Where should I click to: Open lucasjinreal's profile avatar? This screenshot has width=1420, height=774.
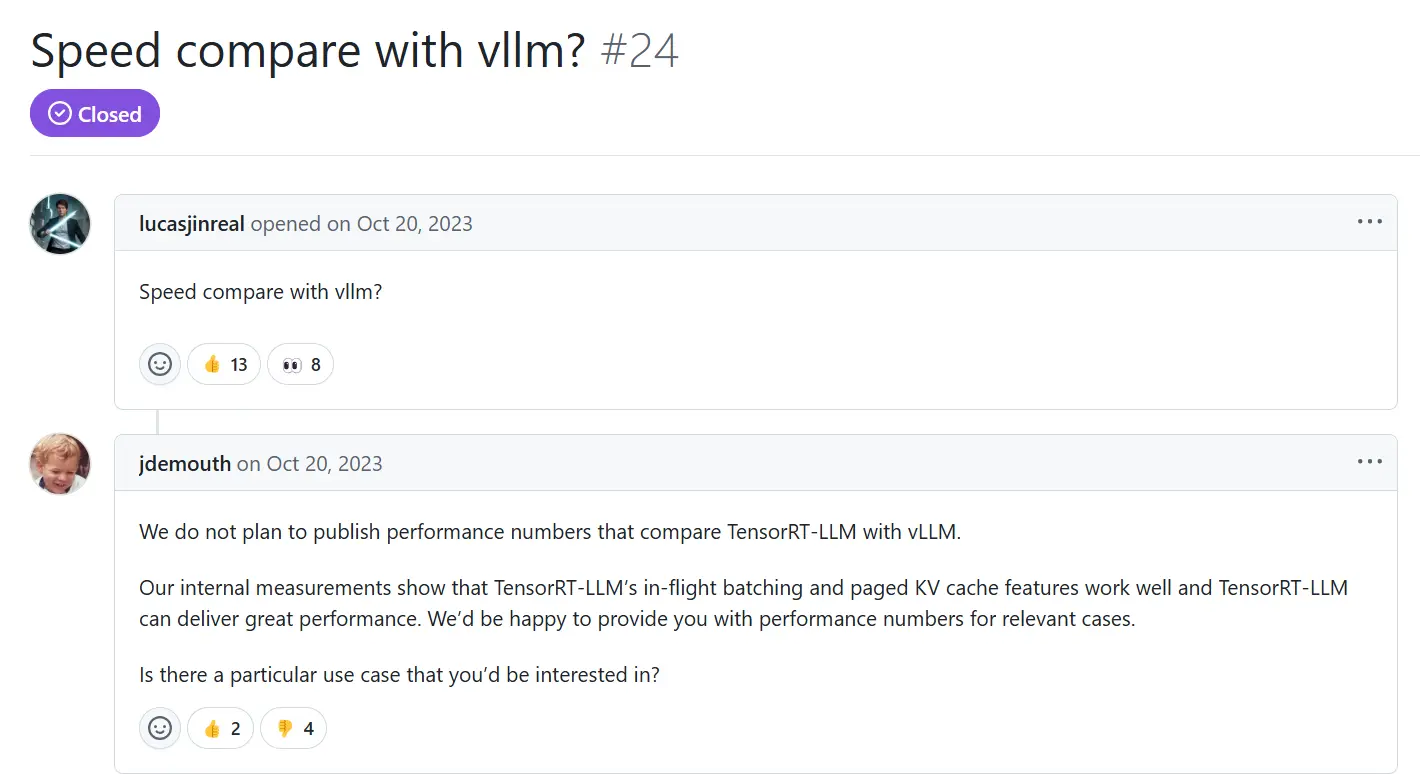coord(60,224)
